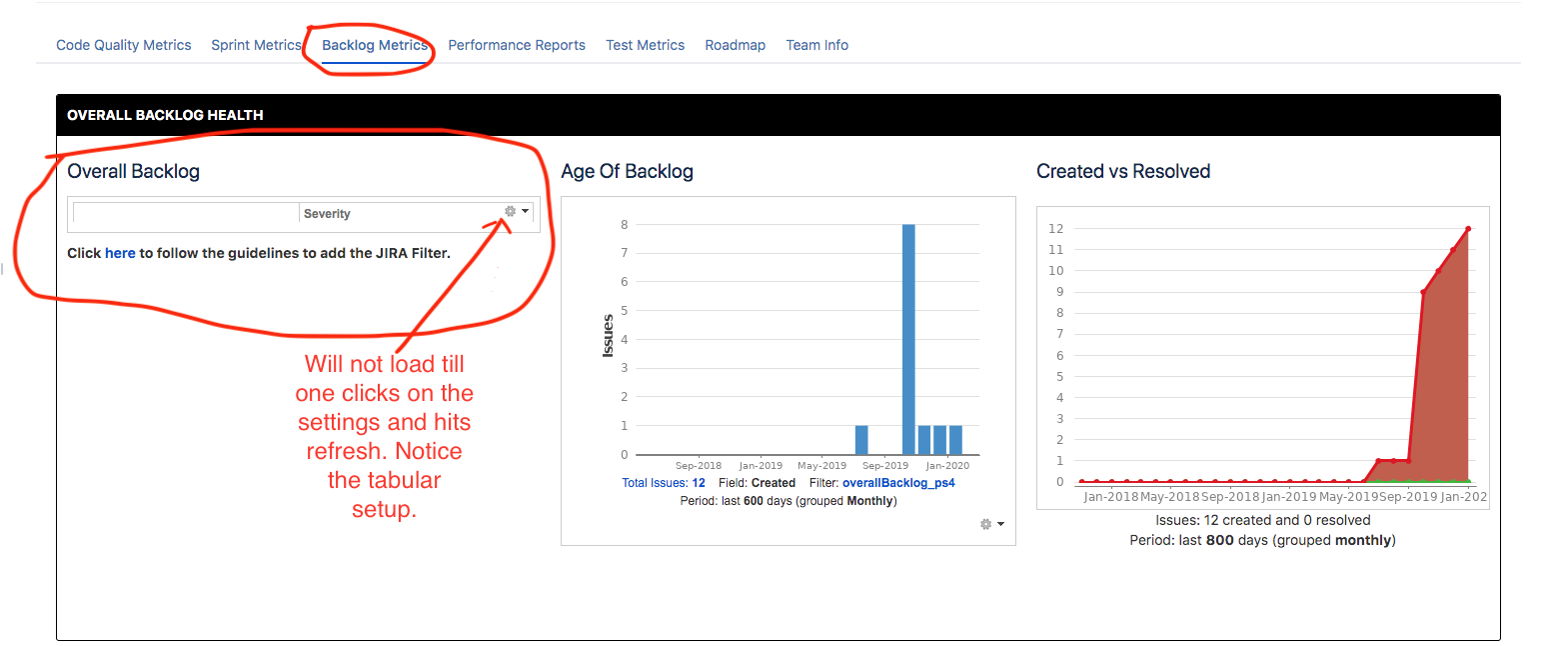Image resolution: width=1568 pixels, height=646 pixels.
Task: Click the Severity column header
Action: (x=327, y=214)
